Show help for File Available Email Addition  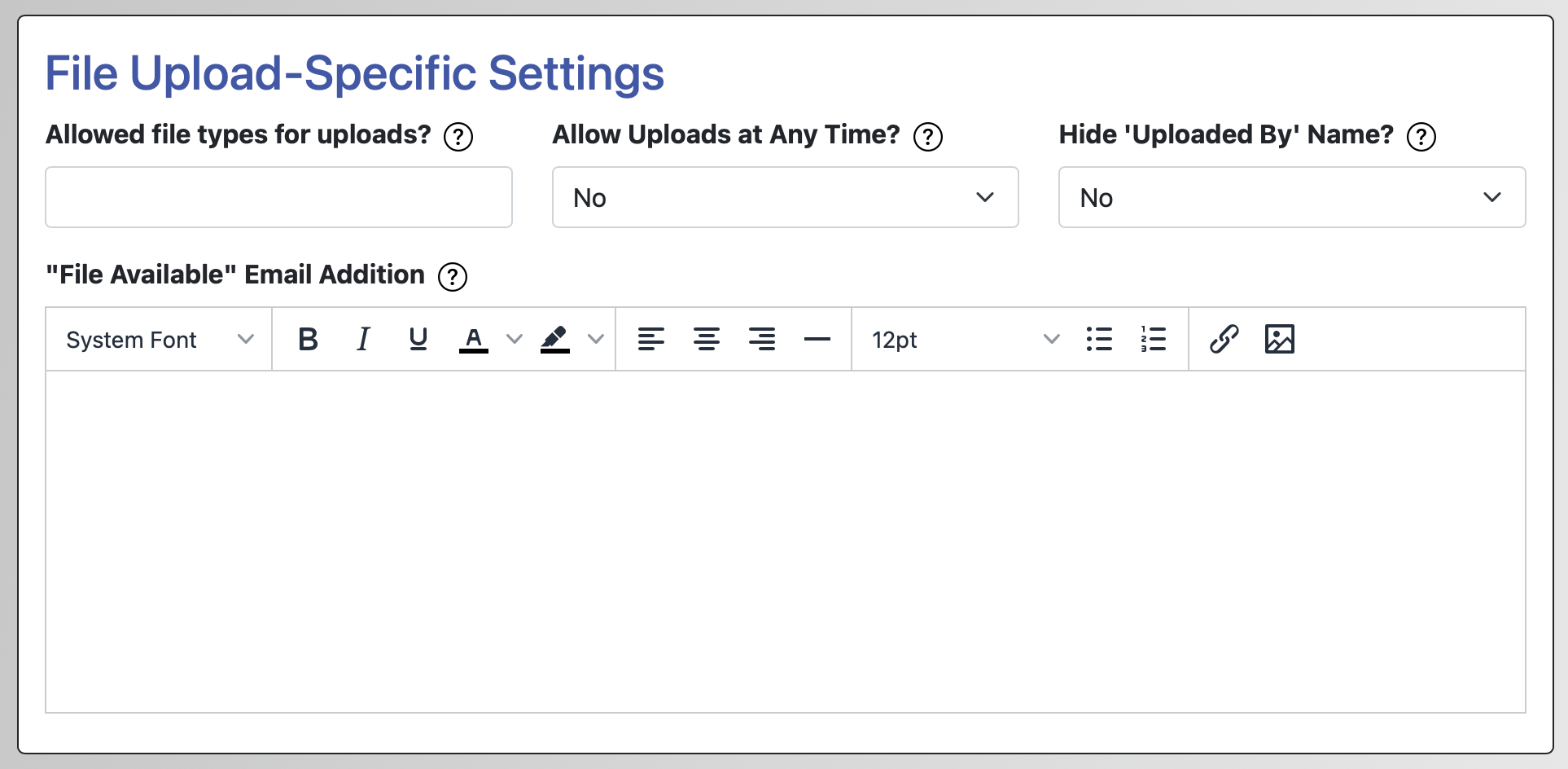click(452, 277)
